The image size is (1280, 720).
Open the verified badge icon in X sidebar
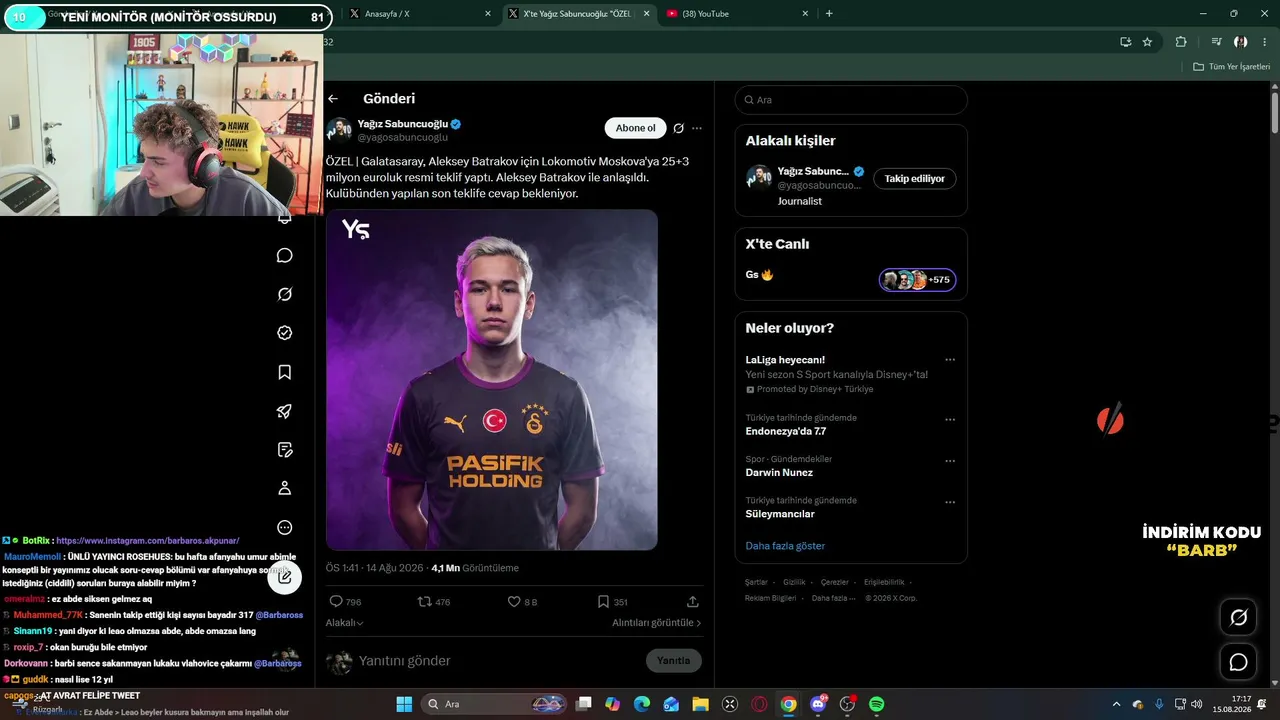(285, 333)
